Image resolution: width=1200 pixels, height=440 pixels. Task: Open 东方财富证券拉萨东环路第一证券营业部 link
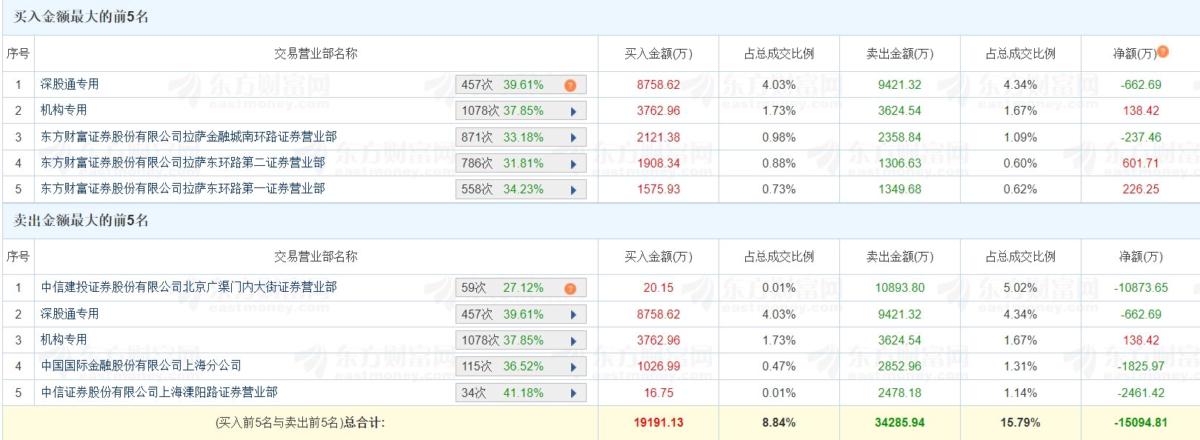coord(183,187)
